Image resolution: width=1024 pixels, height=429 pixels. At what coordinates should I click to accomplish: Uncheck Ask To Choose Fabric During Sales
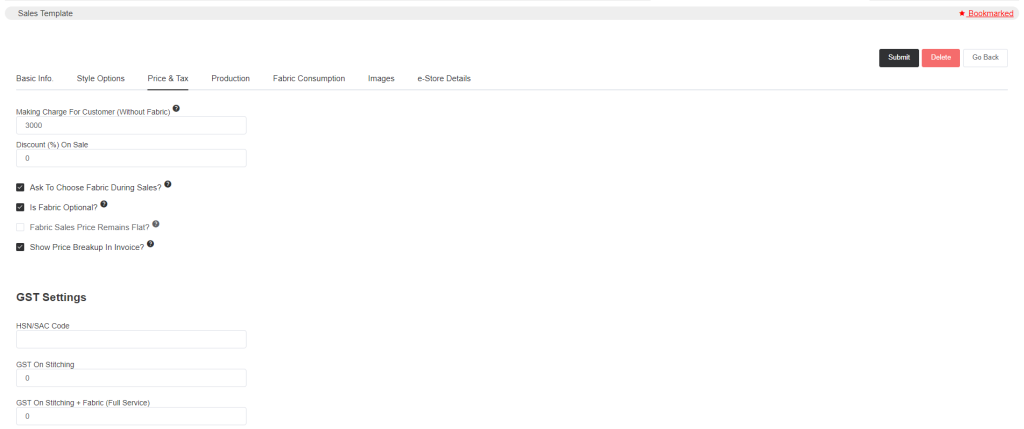tap(20, 187)
